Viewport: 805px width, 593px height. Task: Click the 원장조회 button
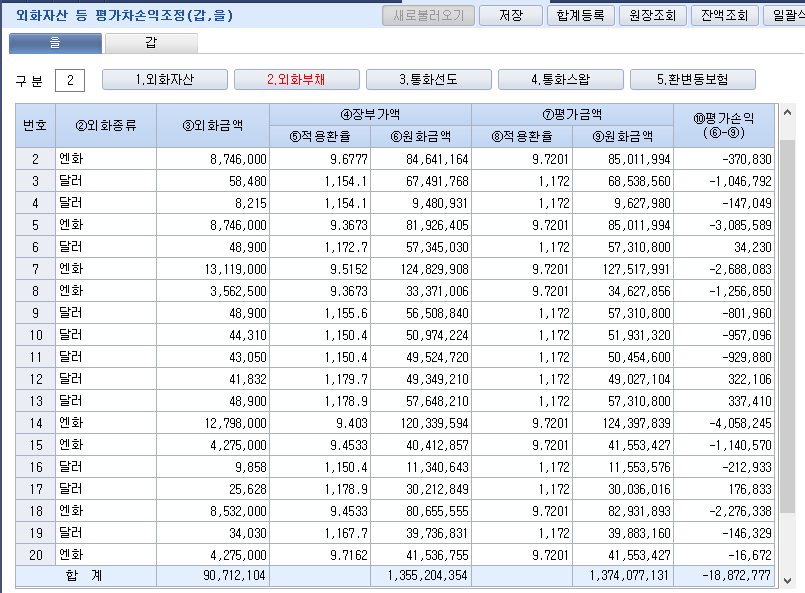(652, 15)
